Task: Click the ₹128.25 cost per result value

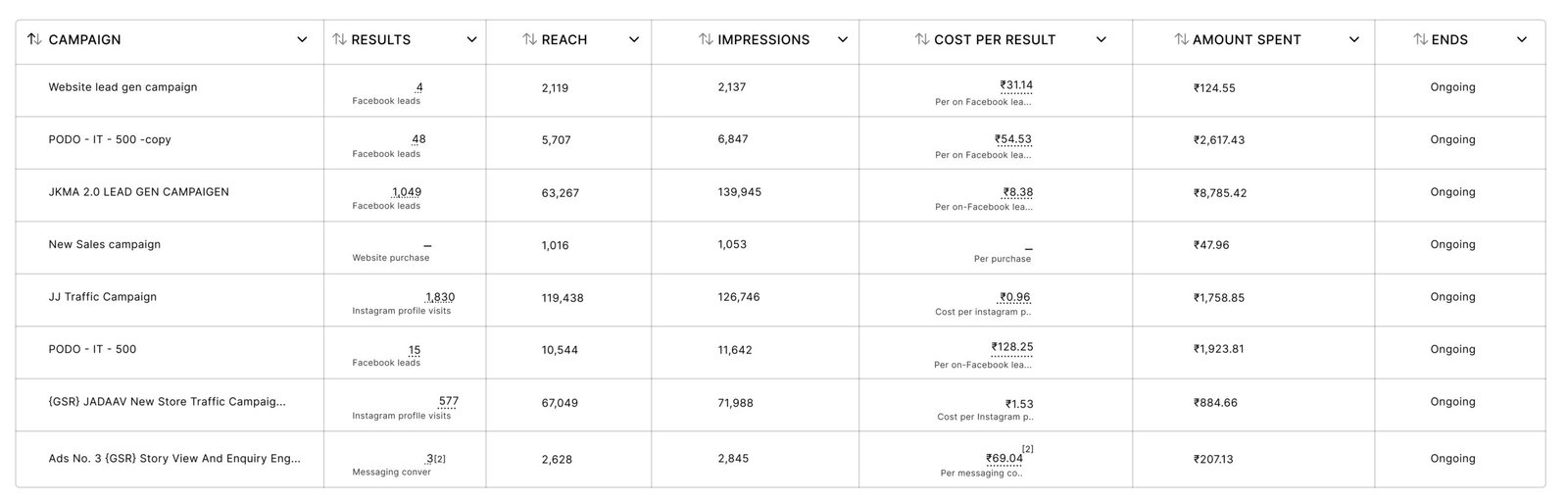Action: 1012,347
